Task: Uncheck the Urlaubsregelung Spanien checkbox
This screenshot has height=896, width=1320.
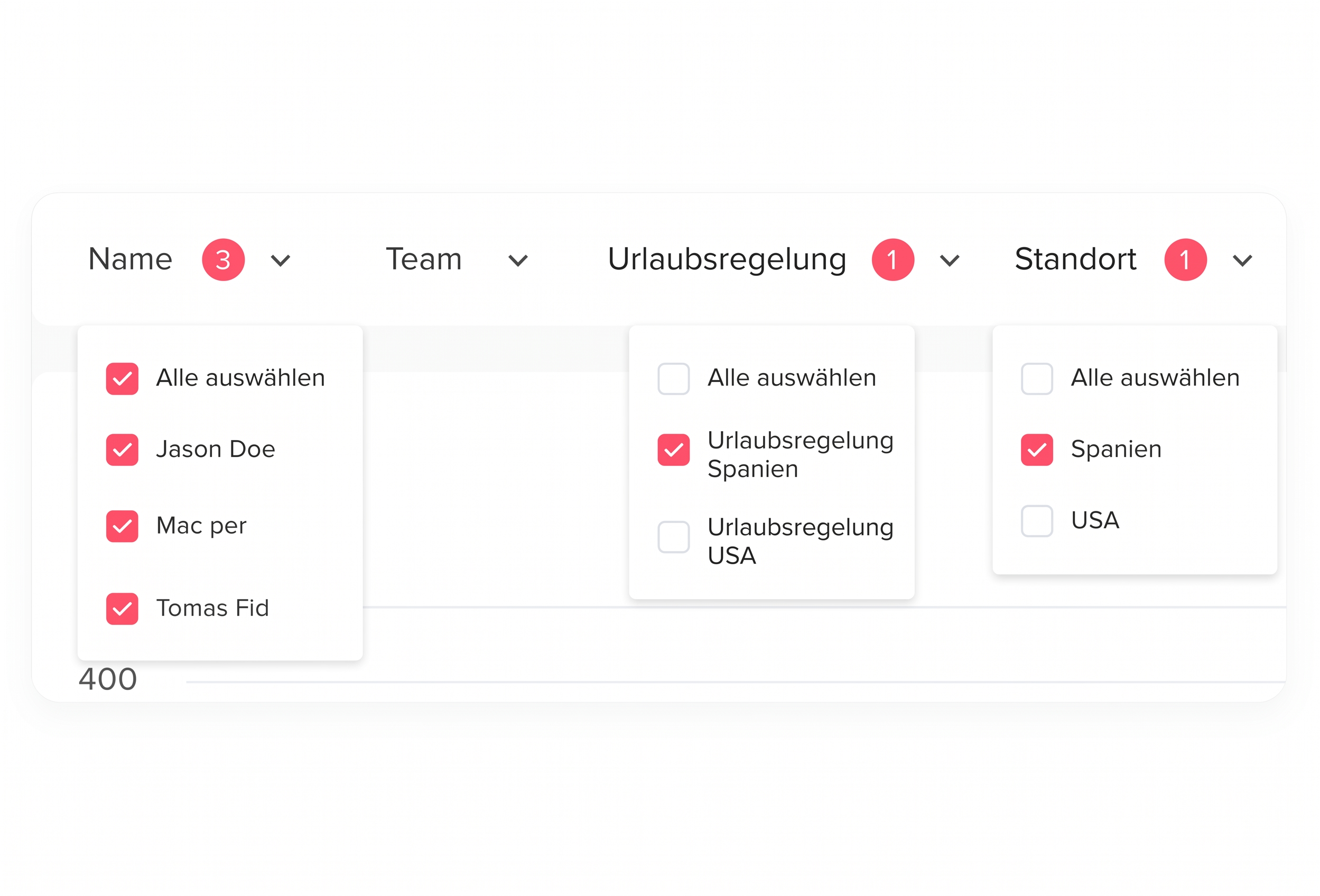Action: click(x=674, y=450)
